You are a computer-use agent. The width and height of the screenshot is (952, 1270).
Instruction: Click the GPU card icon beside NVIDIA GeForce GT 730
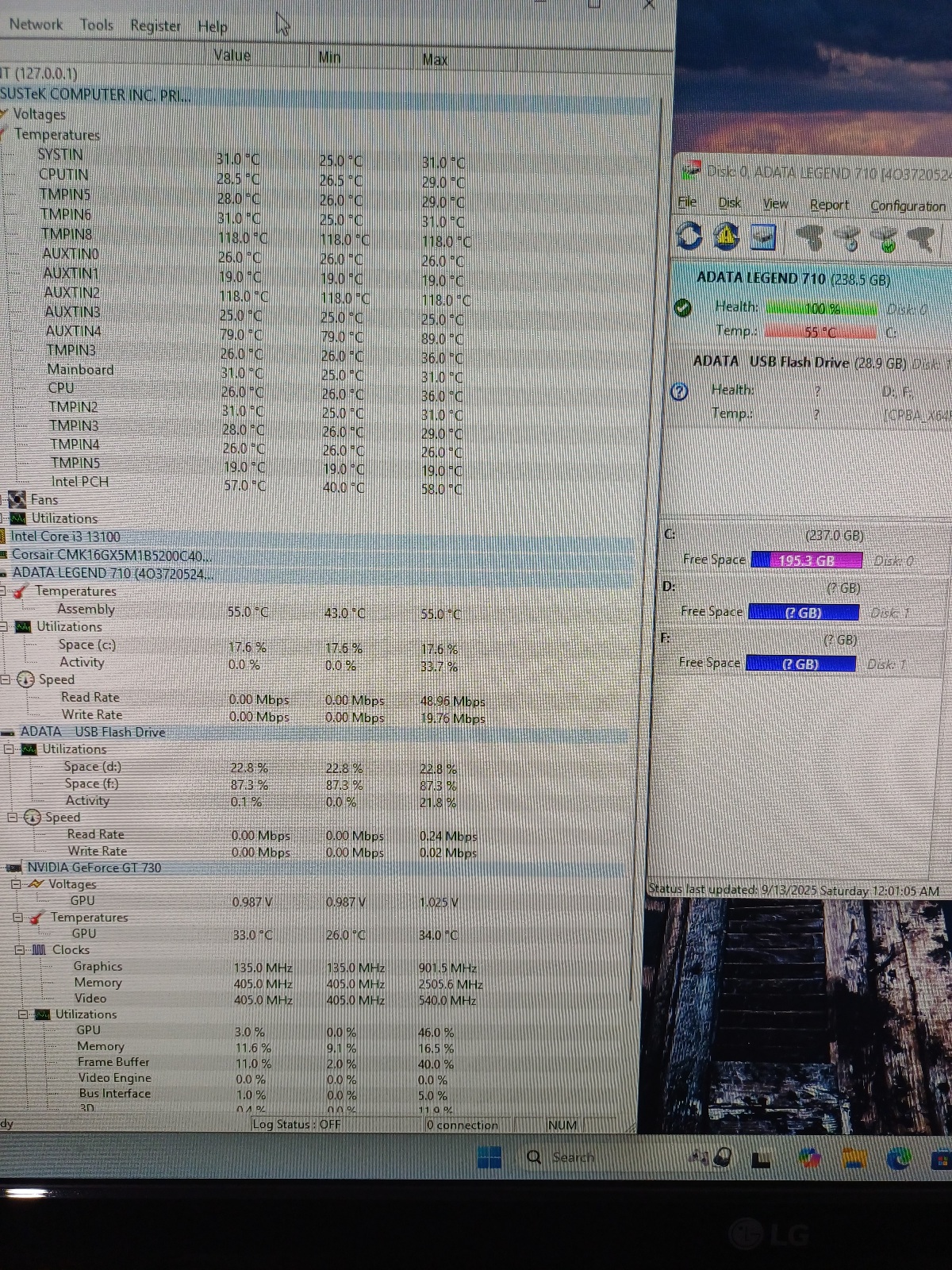point(13,868)
